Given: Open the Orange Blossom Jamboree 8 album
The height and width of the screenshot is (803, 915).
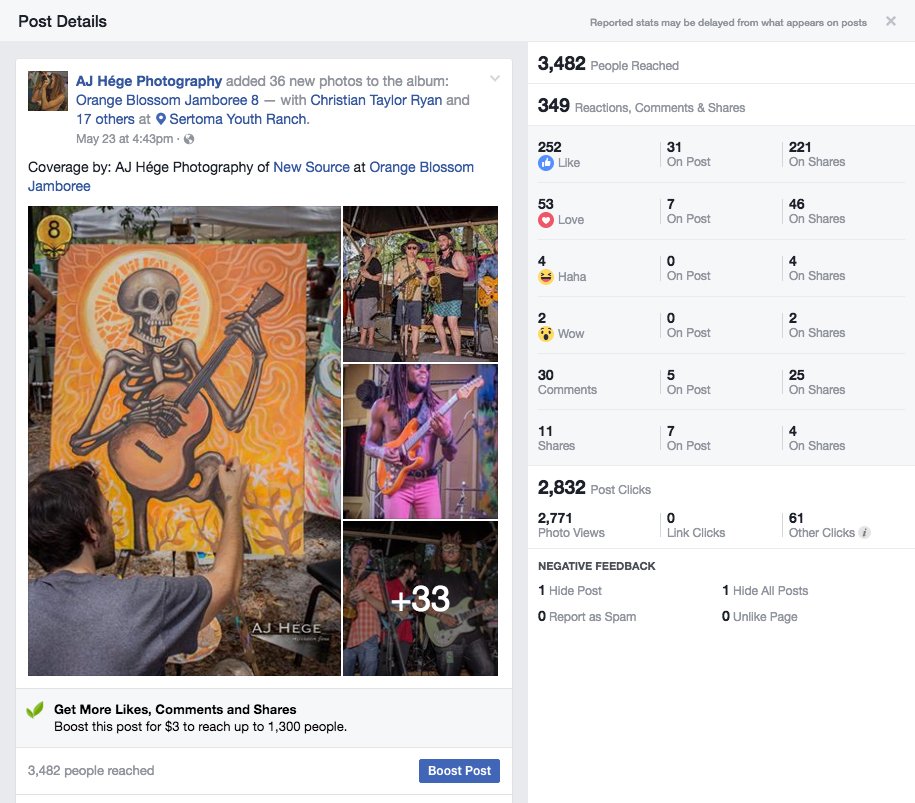Looking at the screenshot, I should (x=167, y=100).
